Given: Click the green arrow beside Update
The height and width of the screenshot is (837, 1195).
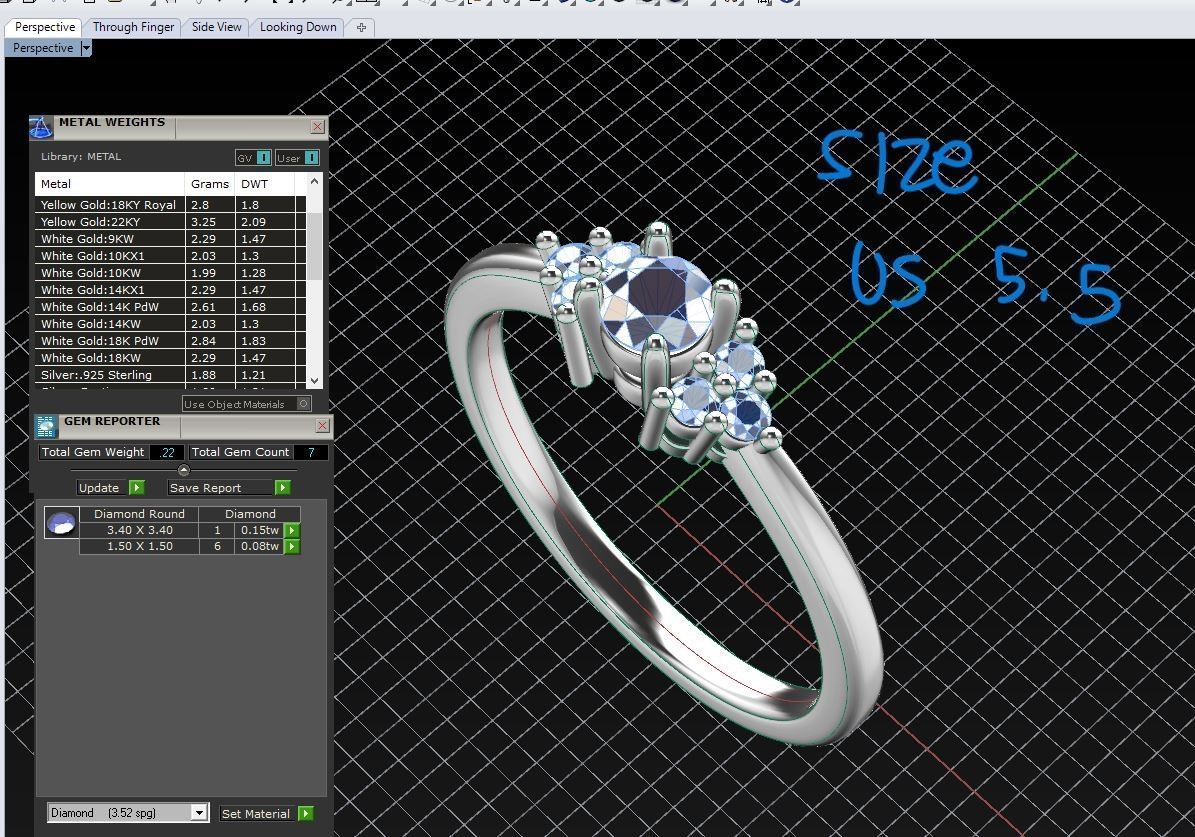Looking at the screenshot, I should (137, 488).
